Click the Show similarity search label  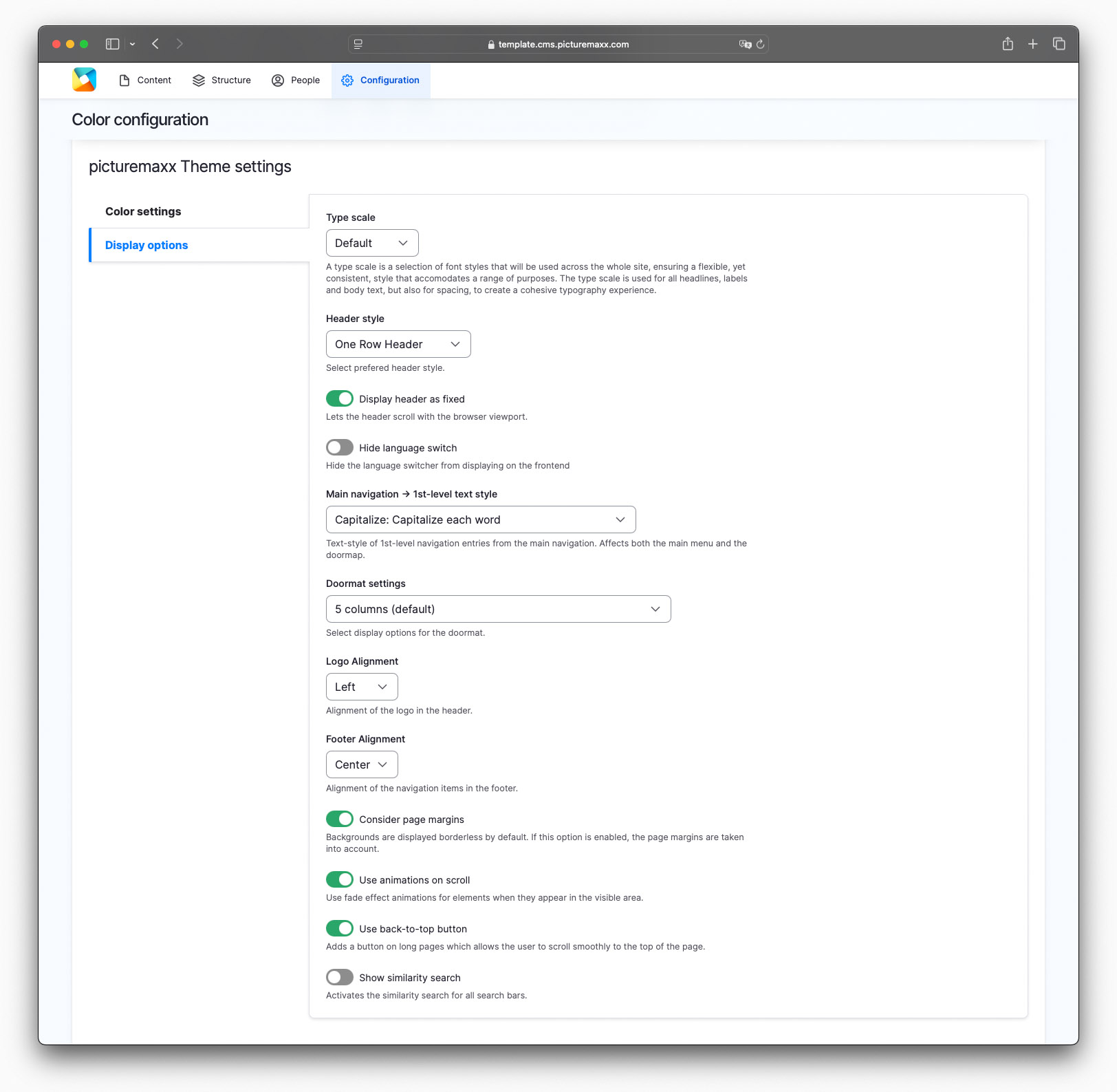(410, 978)
